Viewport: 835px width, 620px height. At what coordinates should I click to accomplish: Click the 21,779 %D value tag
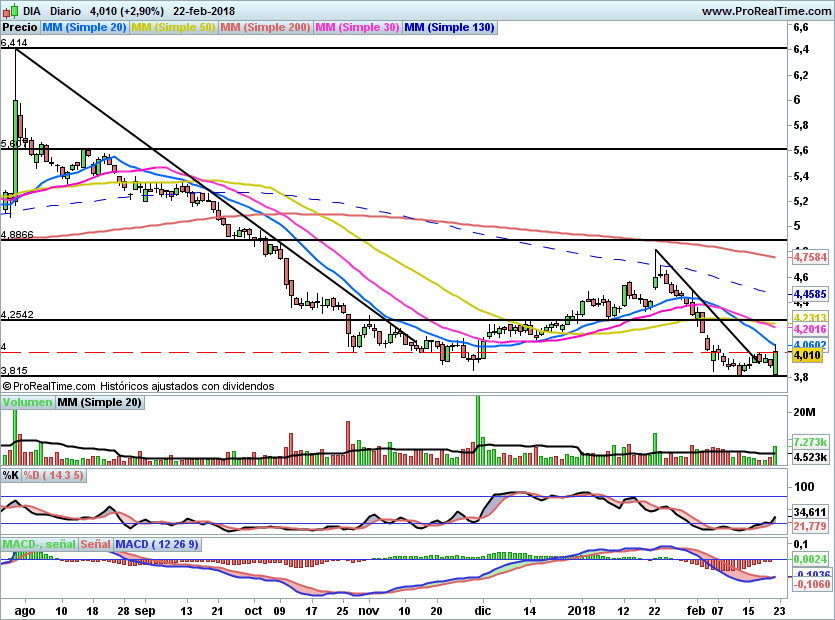click(x=811, y=526)
